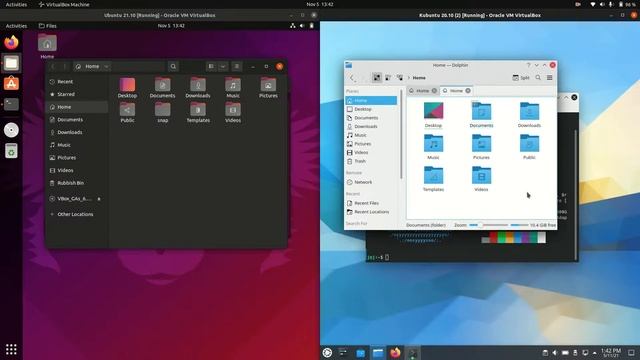
Task: Close the active Home tab in Dolphin
Action: point(468,91)
